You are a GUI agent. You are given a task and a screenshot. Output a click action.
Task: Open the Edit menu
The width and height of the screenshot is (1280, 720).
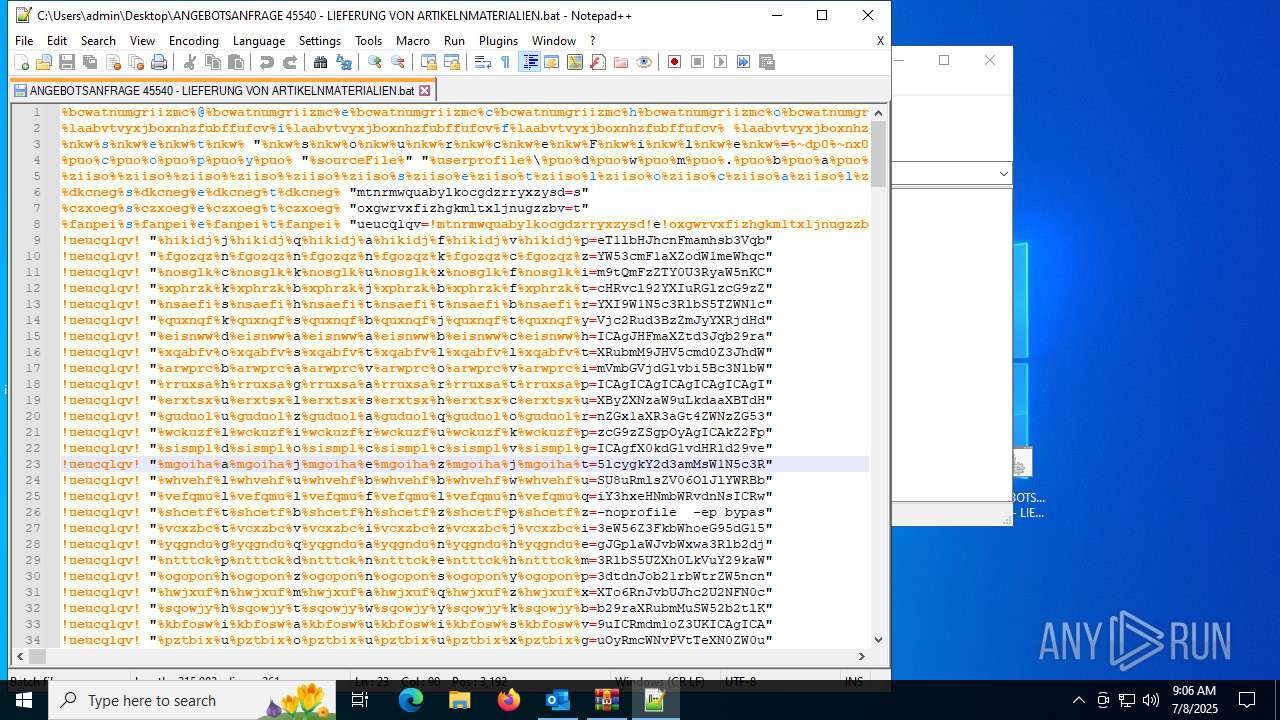pyautogui.click(x=57, y=41)
